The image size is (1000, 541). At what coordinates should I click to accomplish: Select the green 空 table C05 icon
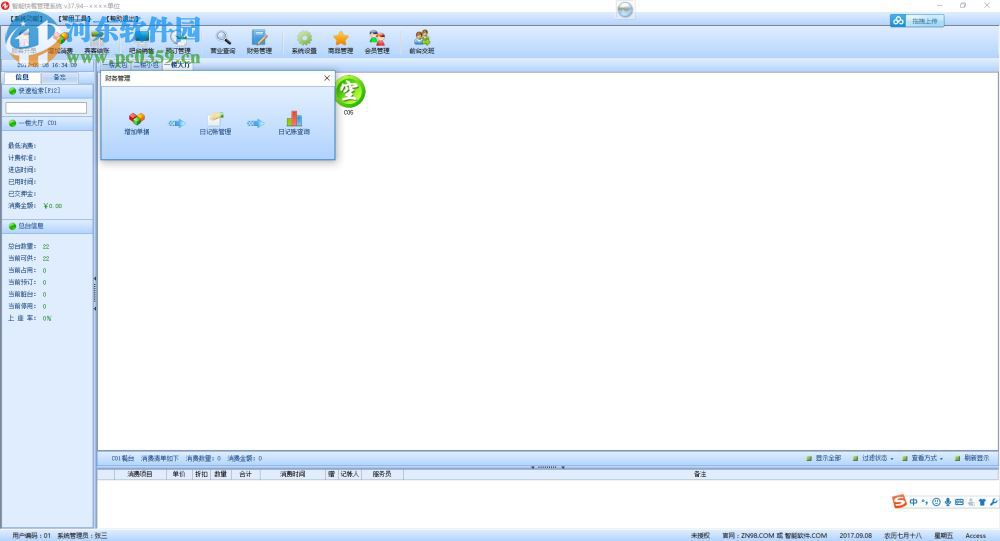(x=349, y=95)
